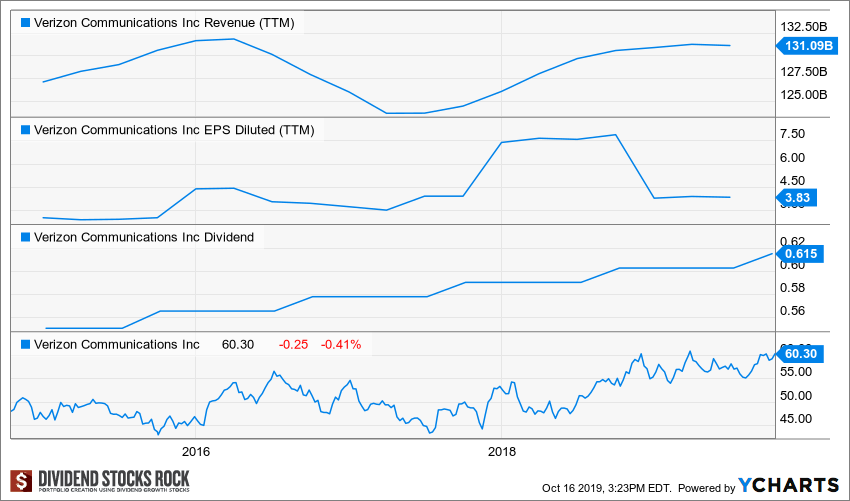Click the red -0.41% percentage change

pyautogui.click(x=341, y=345)
